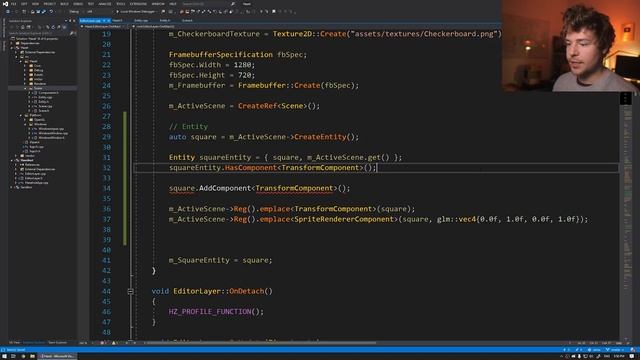Click the notifications icon in status bar
Screen dimensions: 640x360
coord(633,350)
